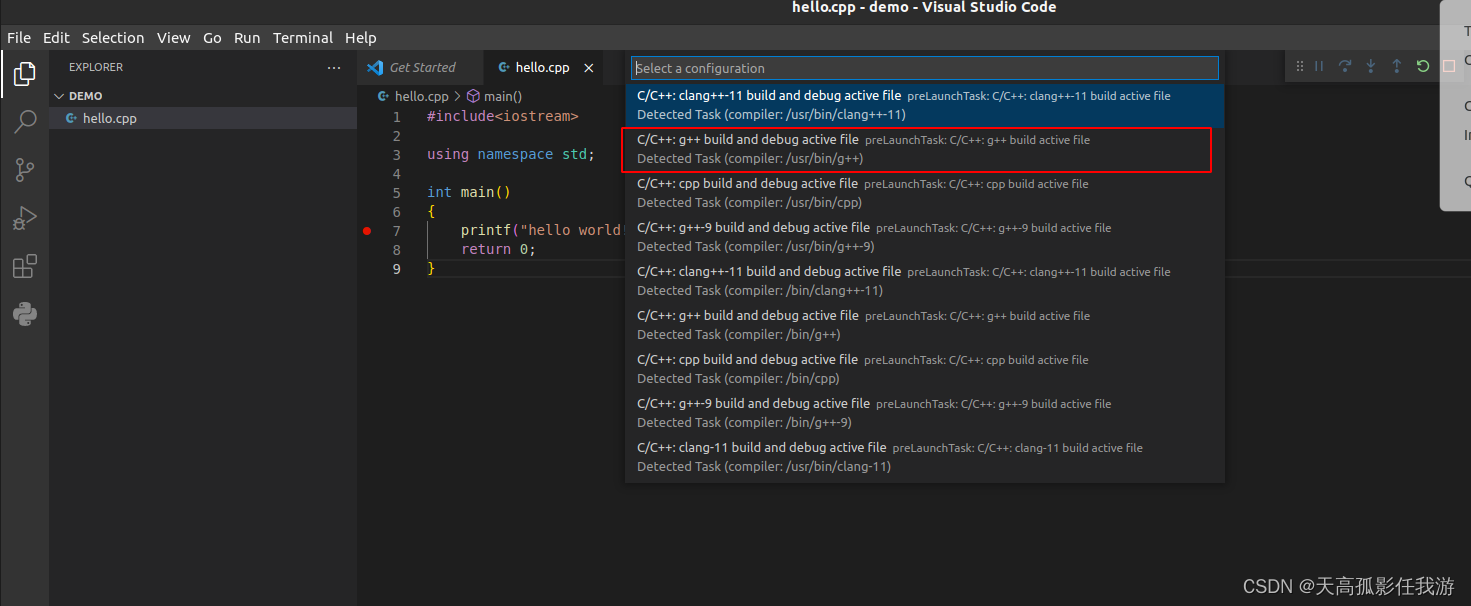This screenshot has height=606, width=1471.
Task: Open the Run and Debug sidebar view
Action: click(24, 218)
